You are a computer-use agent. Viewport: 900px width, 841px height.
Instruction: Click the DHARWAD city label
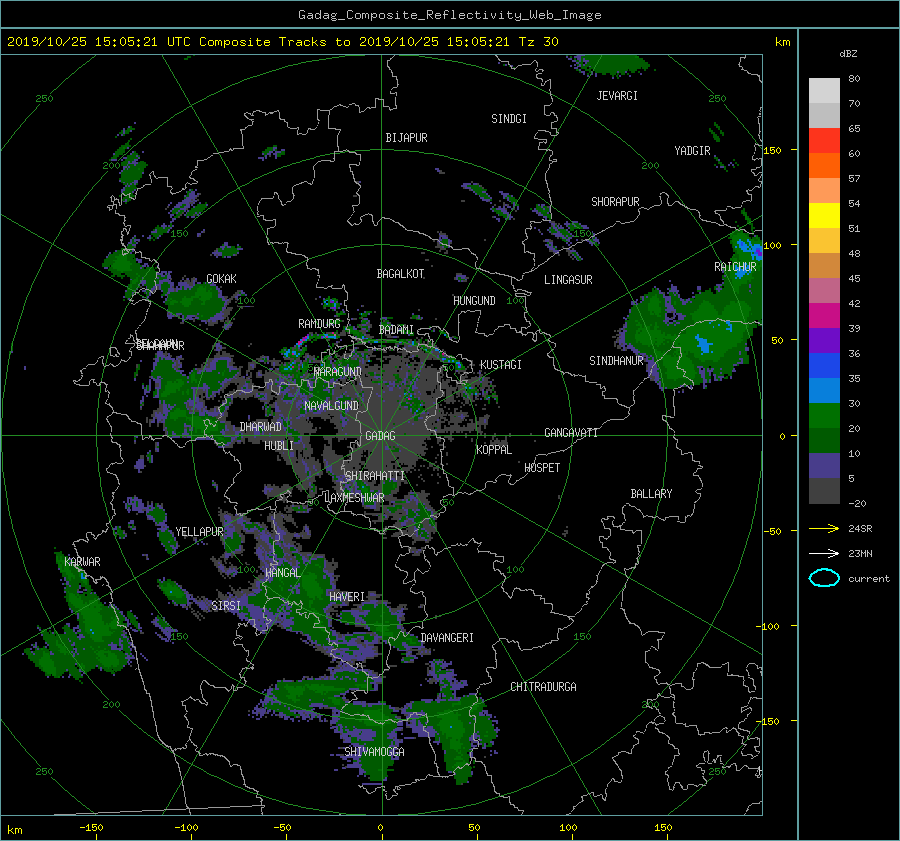click(x=261, y=427)
